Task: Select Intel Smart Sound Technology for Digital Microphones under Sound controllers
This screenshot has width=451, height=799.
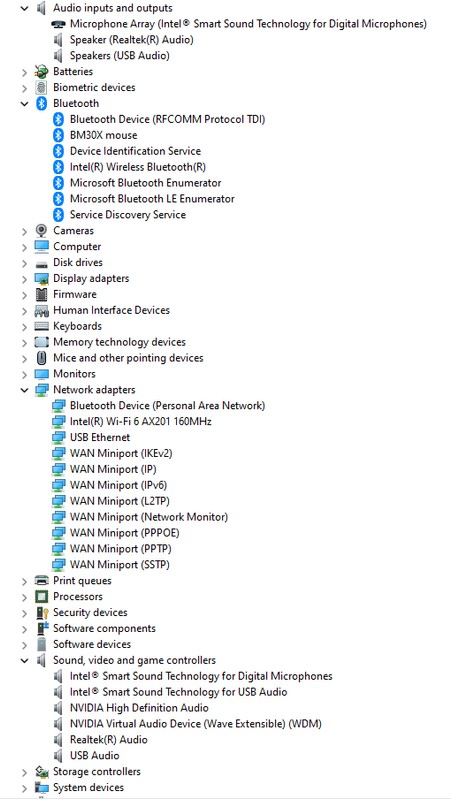Action: (201, 677)
